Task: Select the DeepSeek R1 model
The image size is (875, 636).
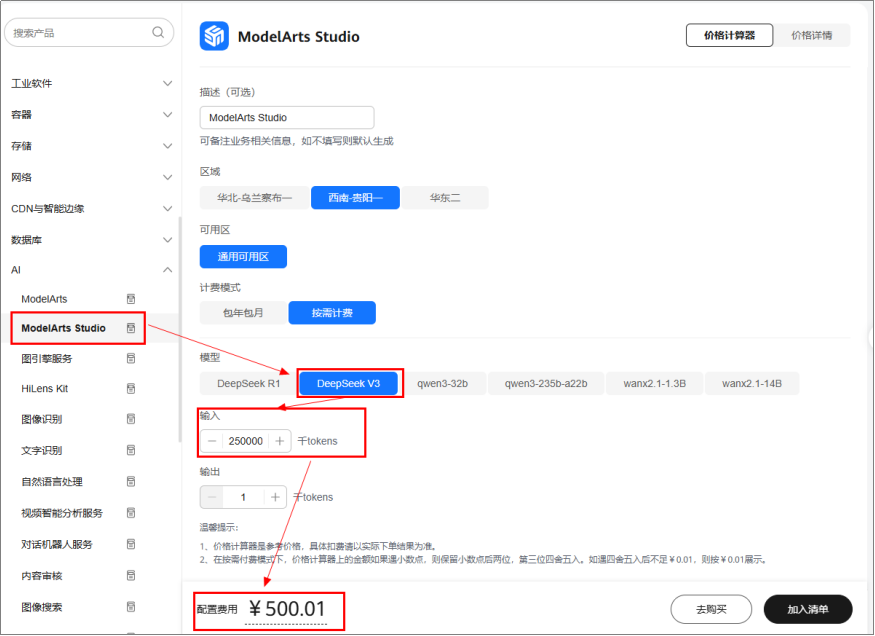Action: (248, 384)
